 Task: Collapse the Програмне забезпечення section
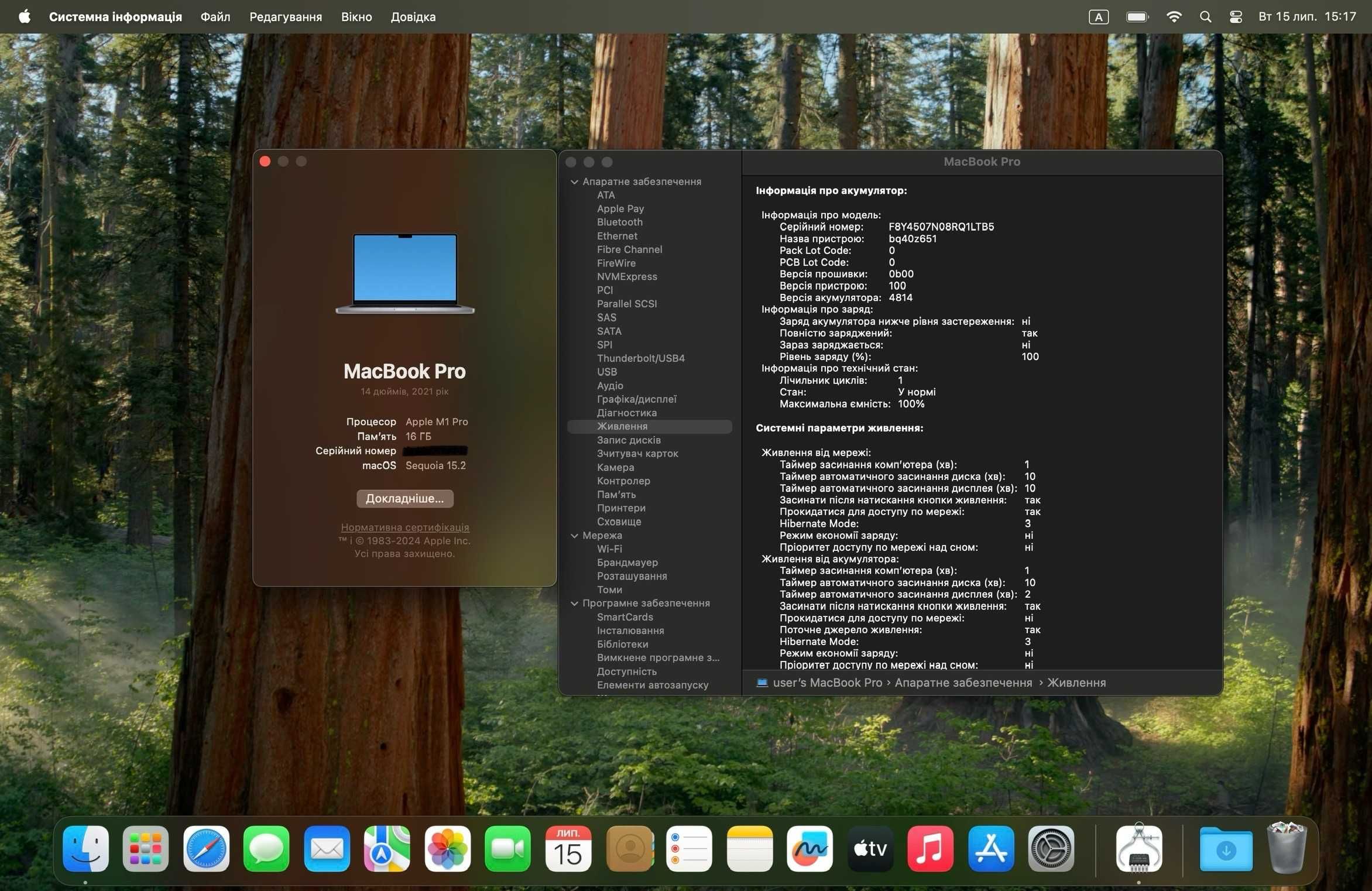click(x=574, y=604)
